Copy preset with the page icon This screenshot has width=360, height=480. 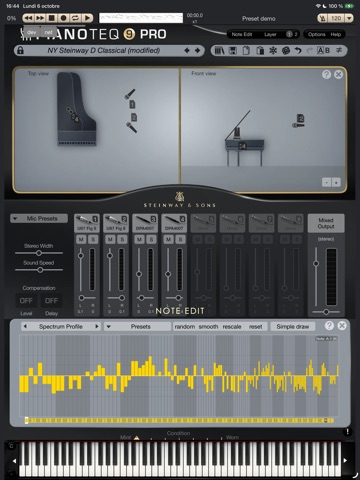(x=246, y=51)
